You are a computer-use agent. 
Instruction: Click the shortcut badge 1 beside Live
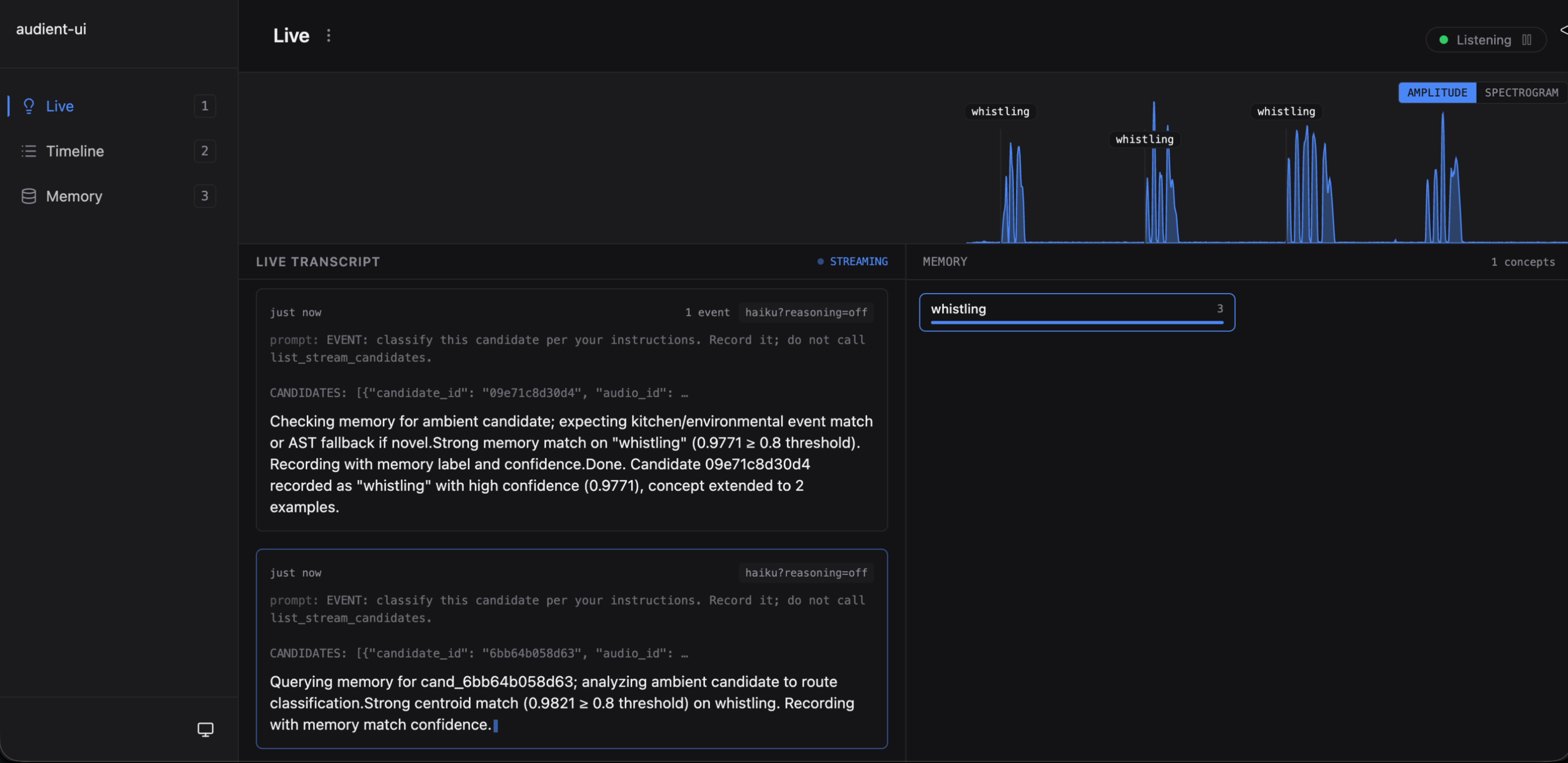pyautogui.click(x=205, y=106)
